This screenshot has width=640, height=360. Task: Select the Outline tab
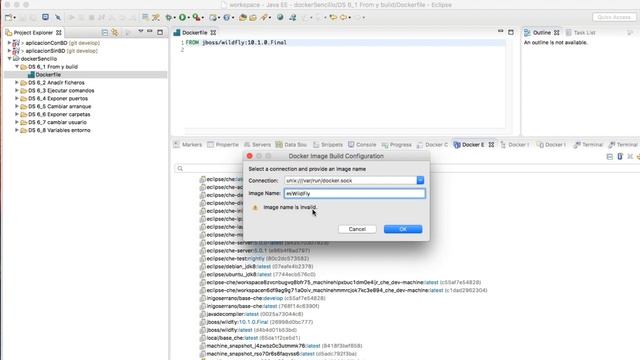(542, 32)
